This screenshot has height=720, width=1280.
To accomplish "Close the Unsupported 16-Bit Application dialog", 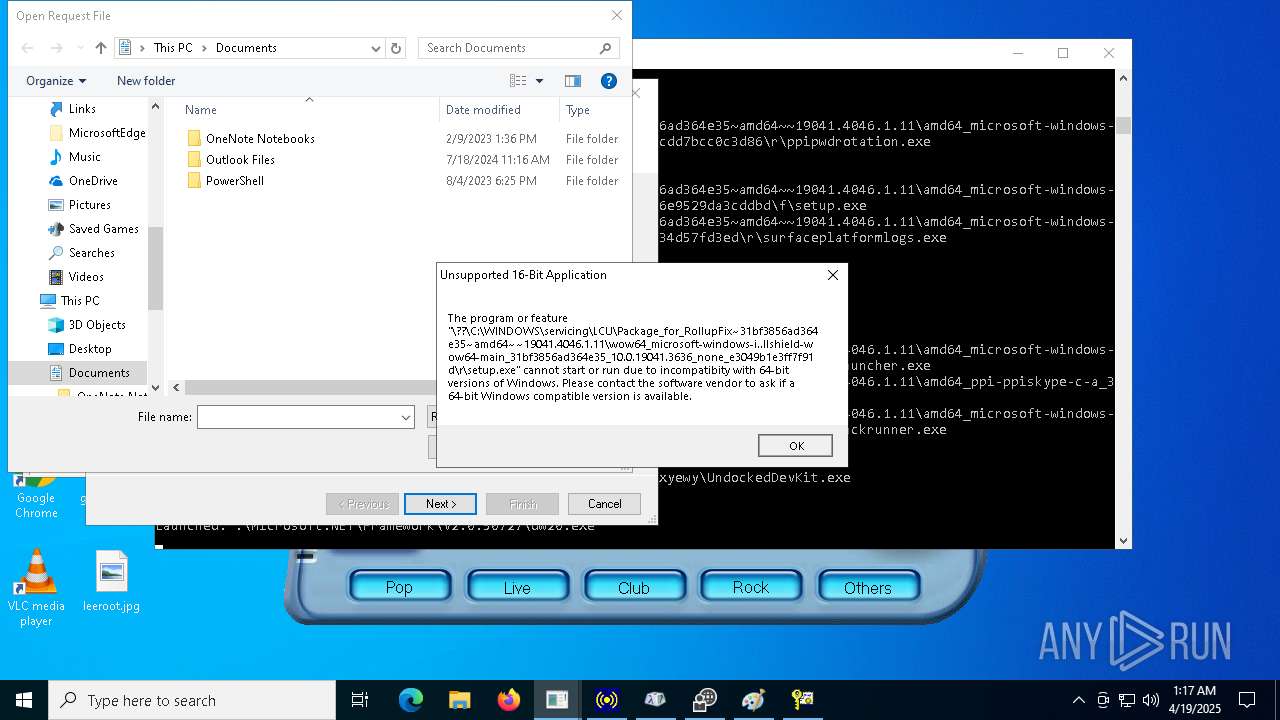I will tap(832, 275).
